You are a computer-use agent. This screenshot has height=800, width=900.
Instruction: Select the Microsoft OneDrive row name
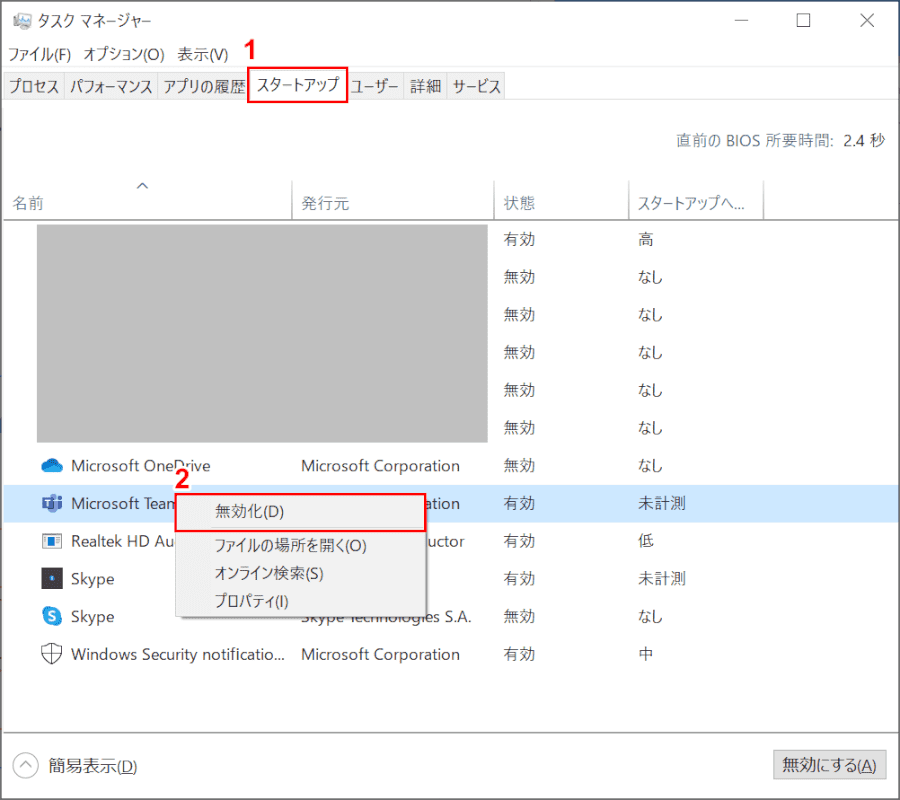tap(141, 465)
